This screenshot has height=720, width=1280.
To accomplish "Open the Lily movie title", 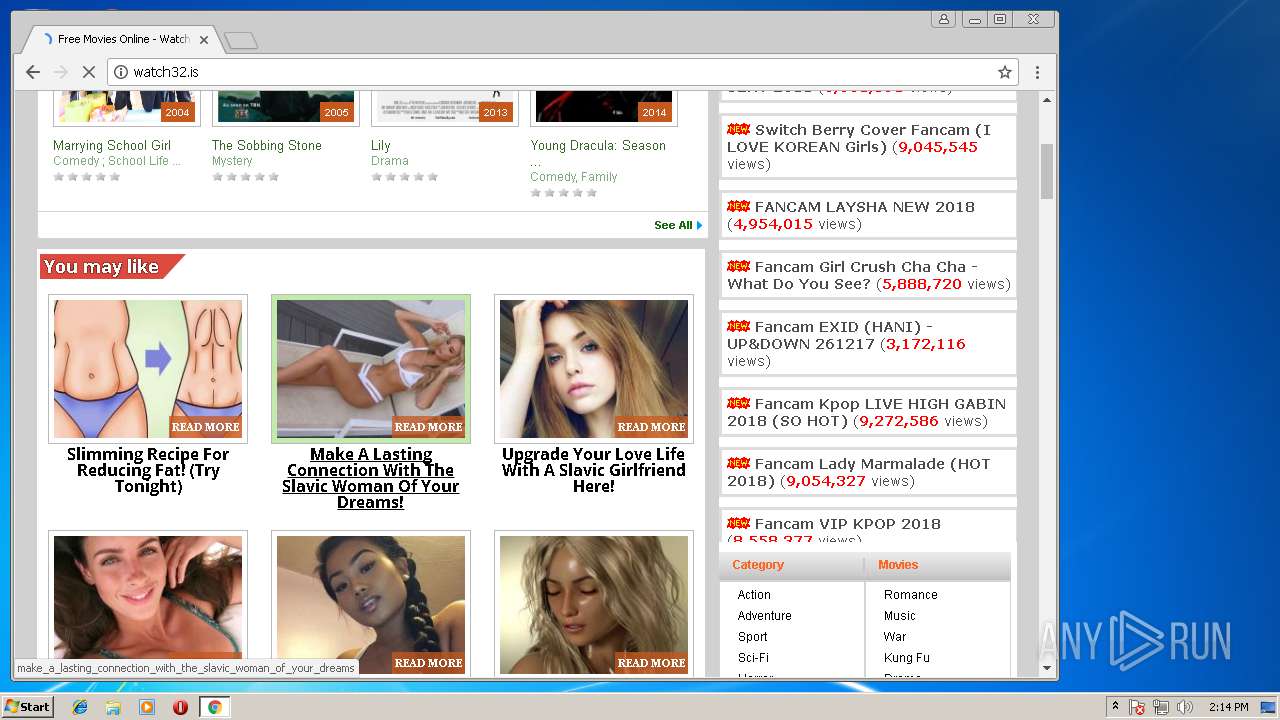I will point(380,145).
